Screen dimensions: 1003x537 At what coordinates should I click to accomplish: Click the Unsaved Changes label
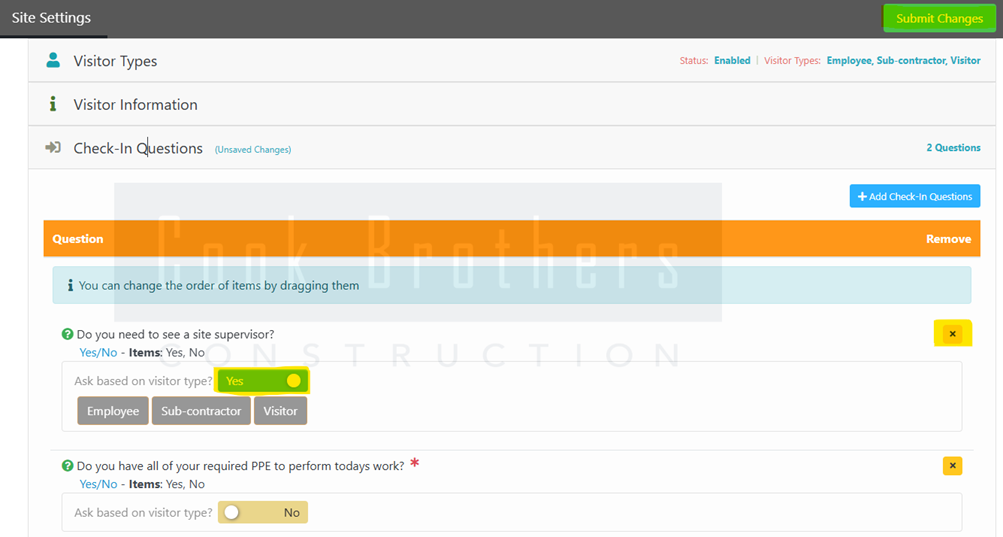[x=253, y=150]
